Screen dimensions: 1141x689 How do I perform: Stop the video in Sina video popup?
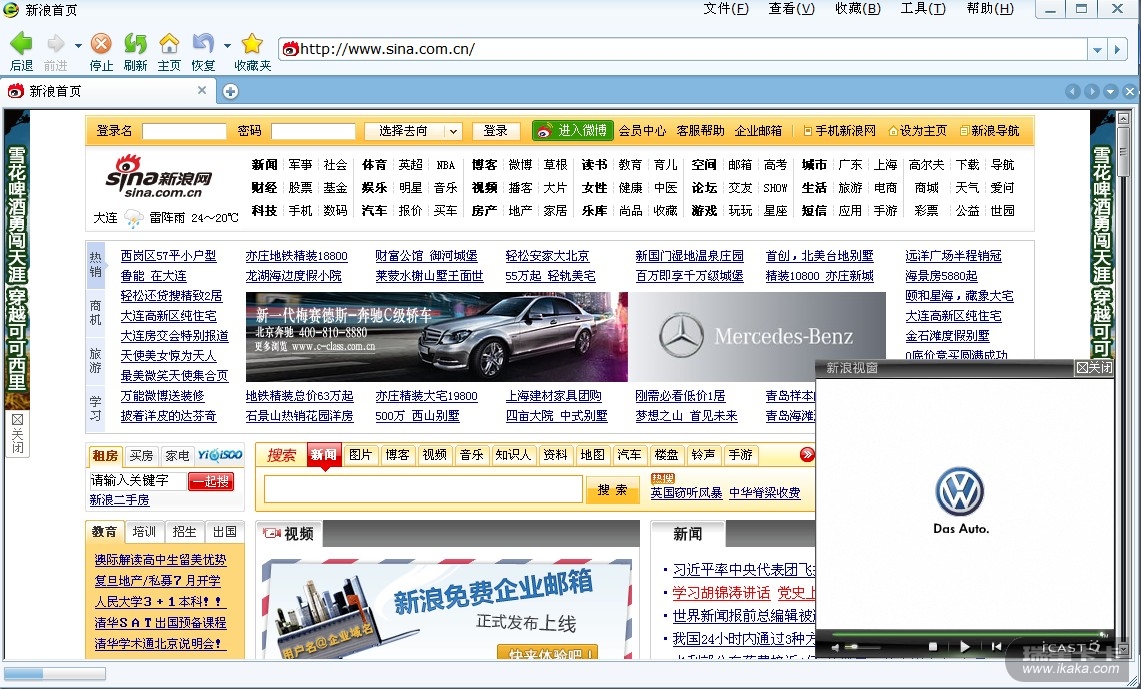(933, 647)
